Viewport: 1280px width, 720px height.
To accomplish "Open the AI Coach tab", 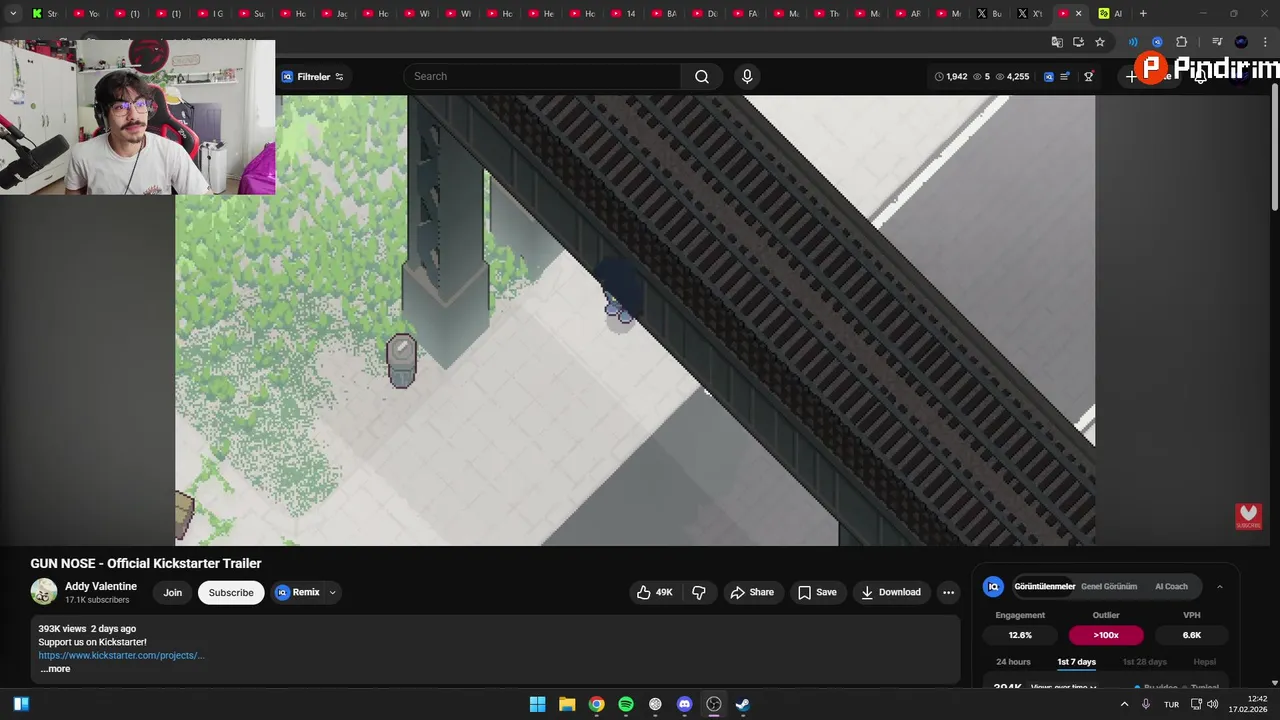I will pos(1172,586).
